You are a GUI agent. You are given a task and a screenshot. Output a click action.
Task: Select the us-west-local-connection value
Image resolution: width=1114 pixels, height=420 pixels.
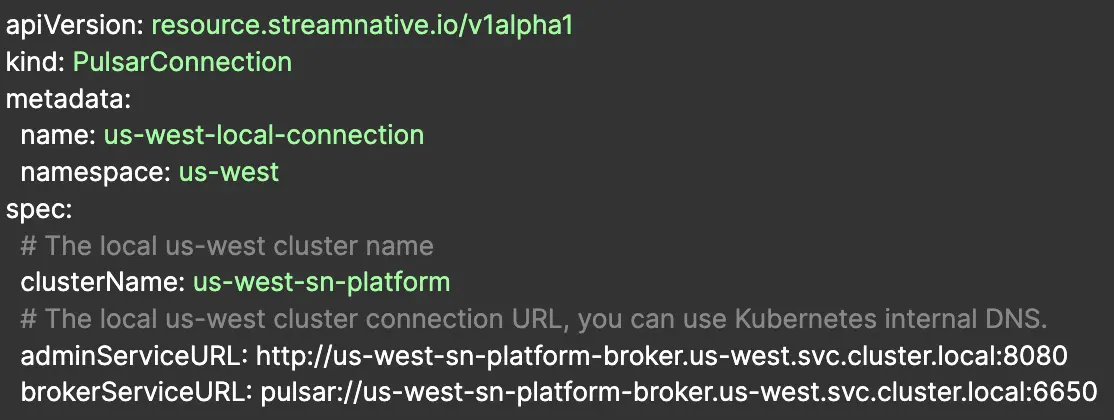[264, 135]
